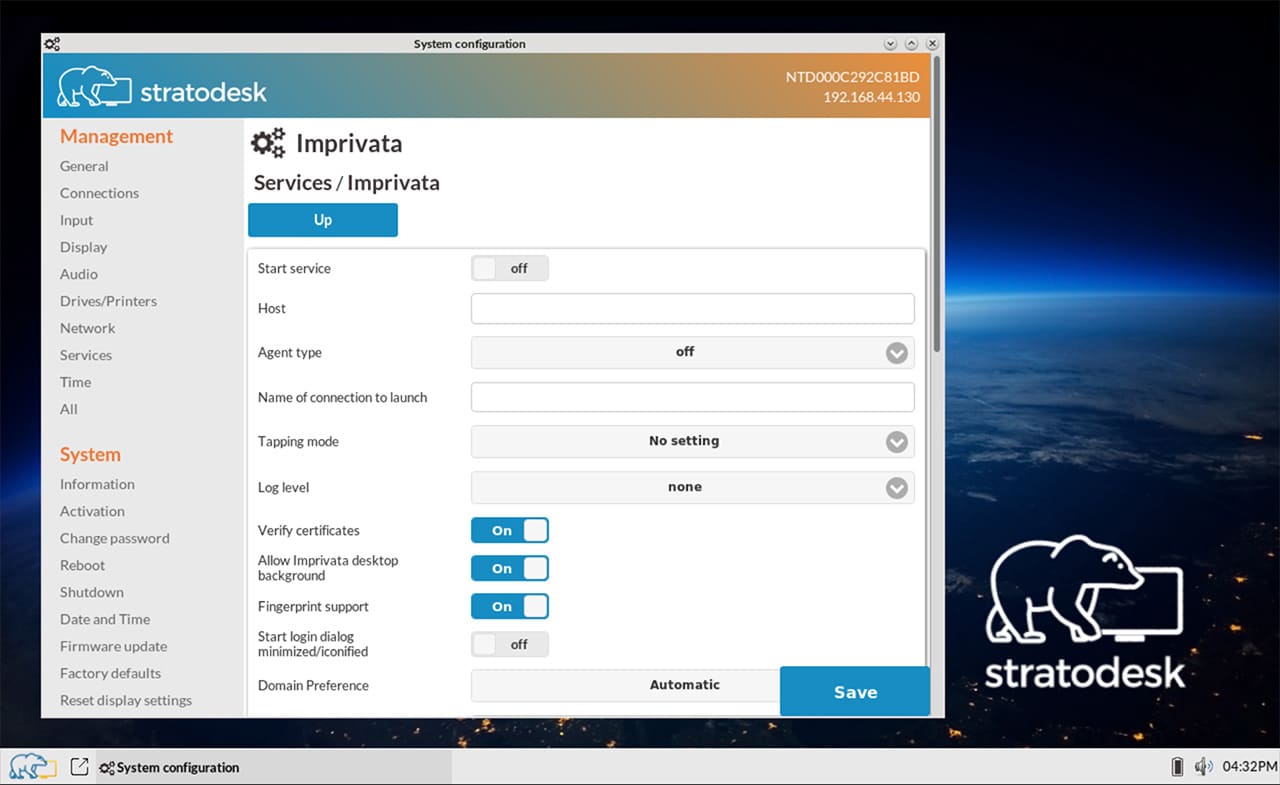1280x785 pixels.
Task: Enable Start login dialog minimized toggle
Action: click(x=510, y=644)
